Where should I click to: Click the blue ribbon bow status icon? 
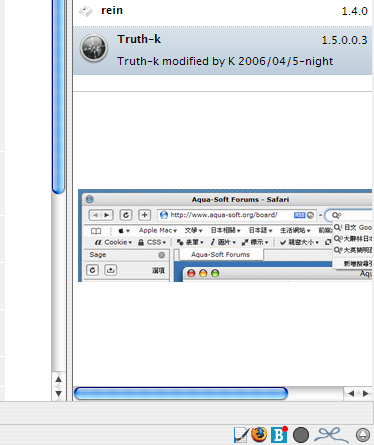tap(331, 435)
